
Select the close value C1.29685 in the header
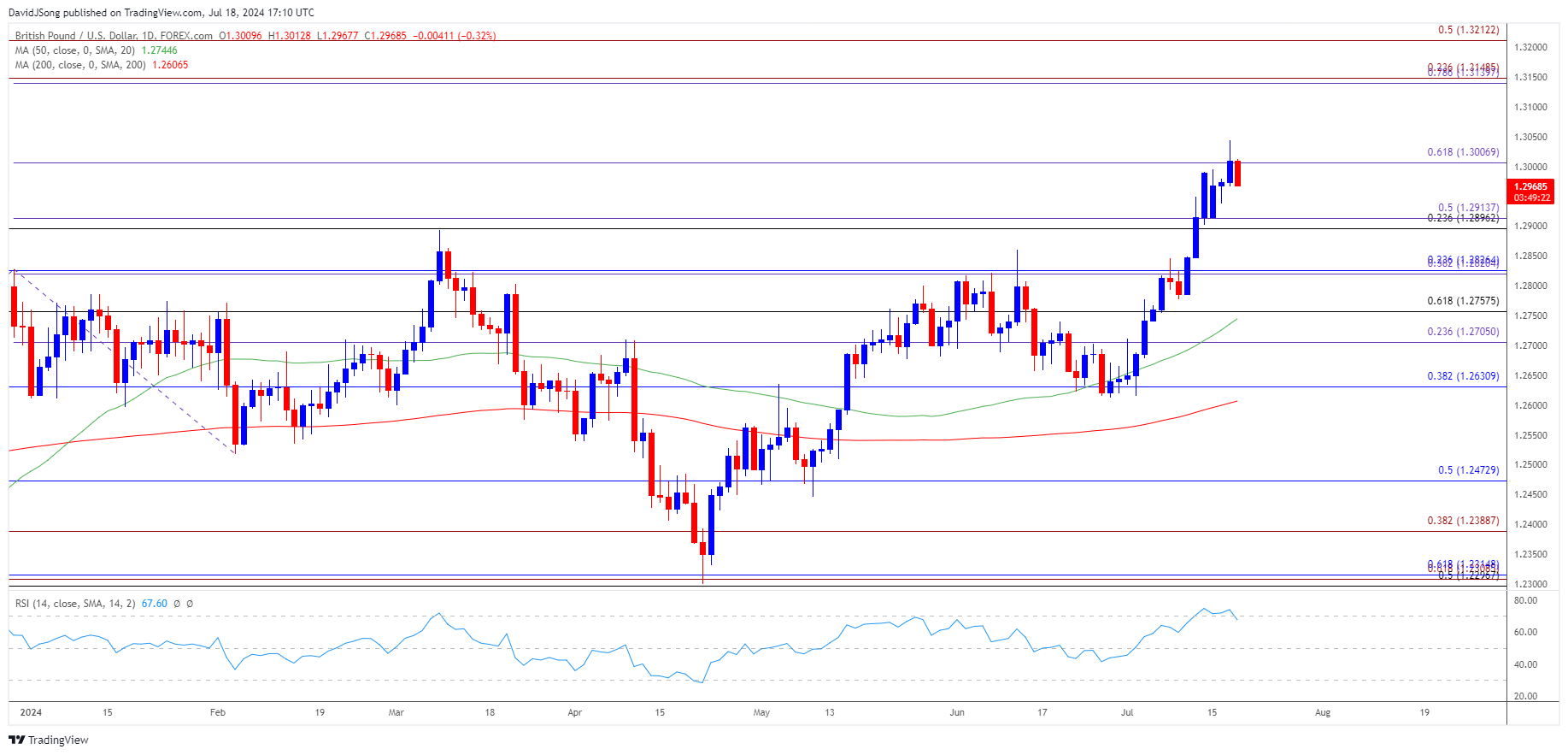(x=385, y=36)
